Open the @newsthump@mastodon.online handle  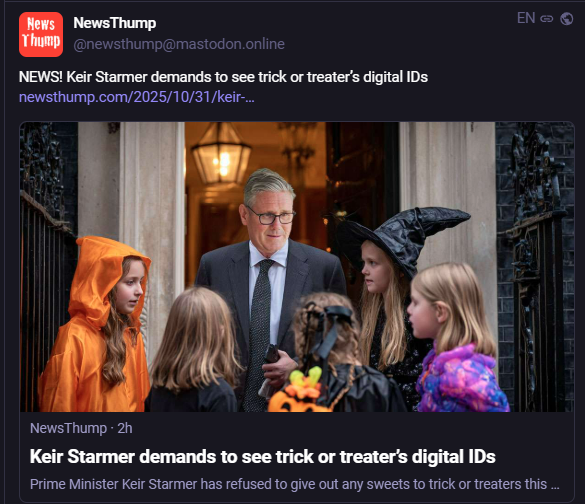coord(179,44)
